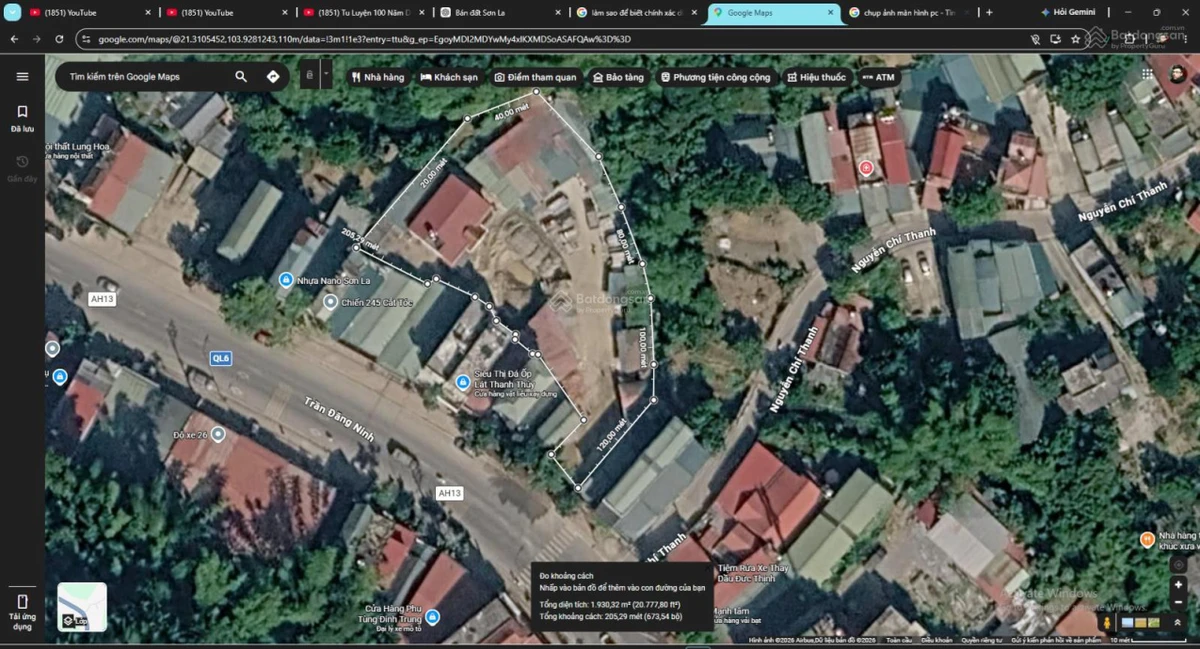Filter by Phương tiện công cộng

point(716,77)
